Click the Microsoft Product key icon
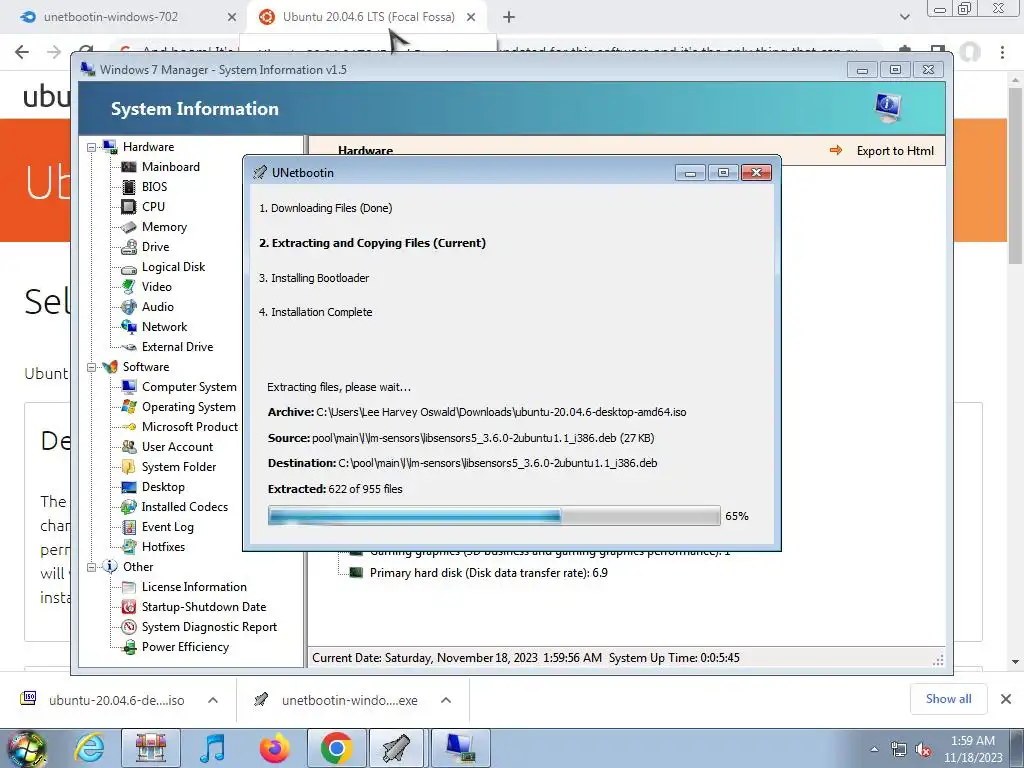The image size is (1024, 768). tap(129, 427)
